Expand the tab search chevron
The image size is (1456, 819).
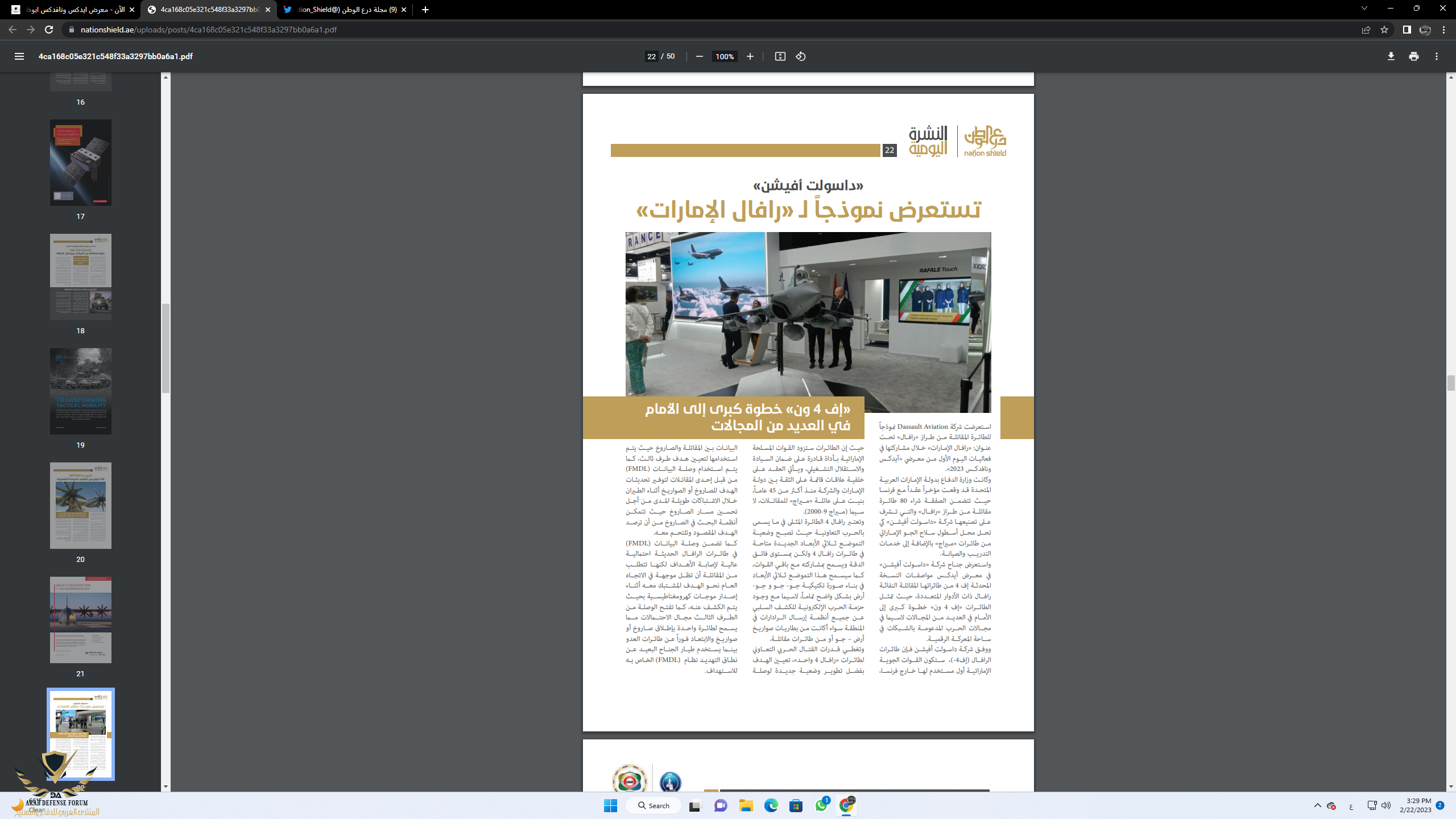tap(1364, 9)
